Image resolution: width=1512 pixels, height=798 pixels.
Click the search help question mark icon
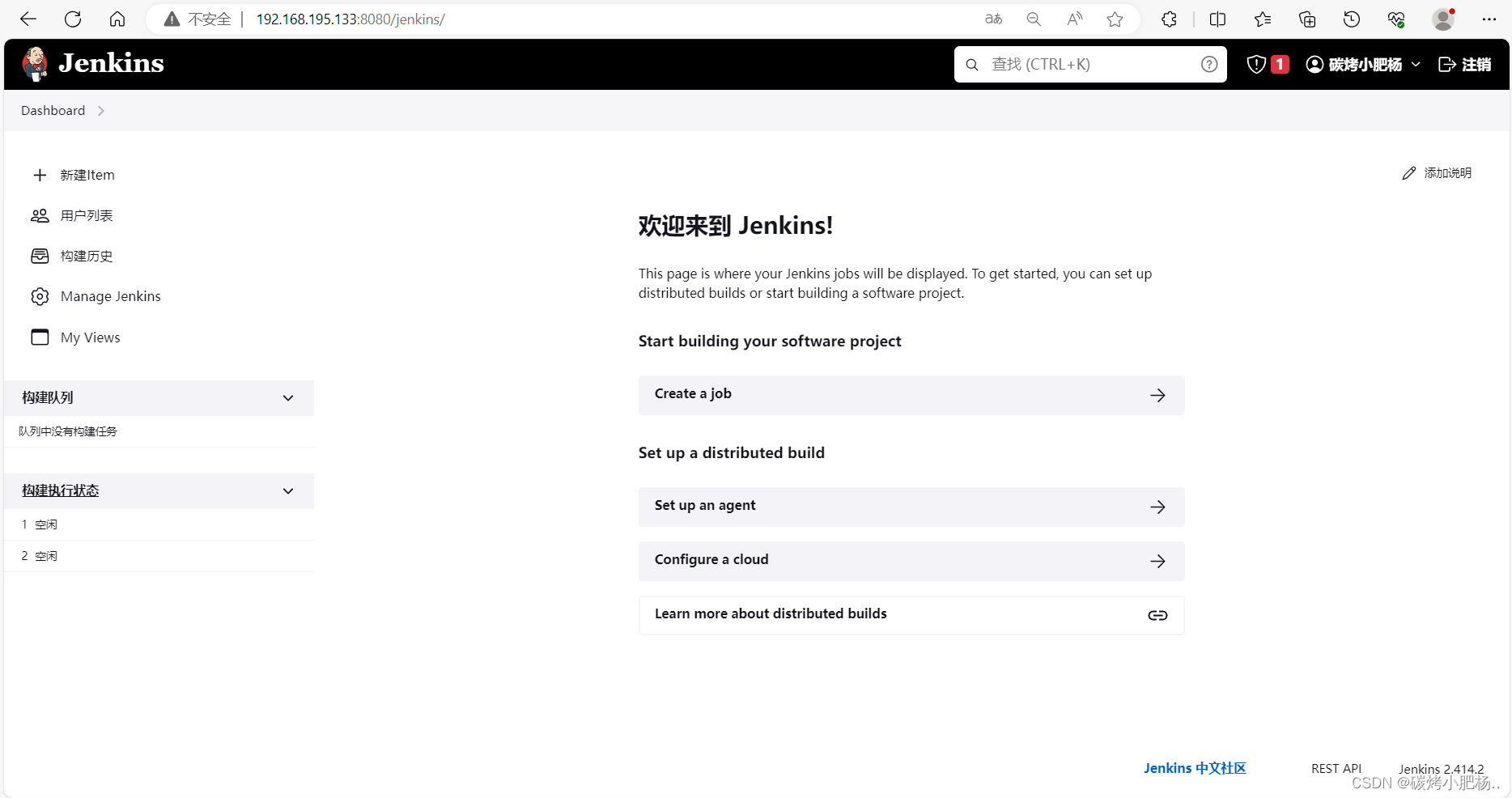coord(1209,64)
